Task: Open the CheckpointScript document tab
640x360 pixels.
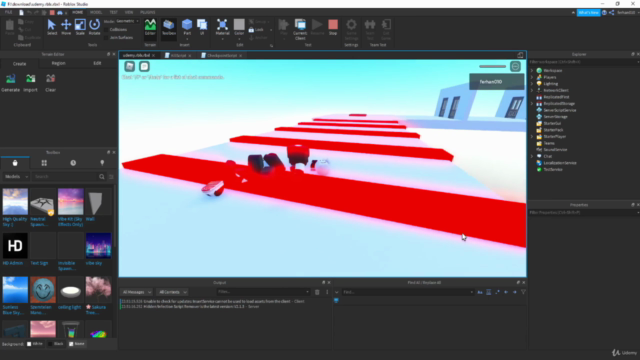Action: pyautogui.click(x=222, y=56)
